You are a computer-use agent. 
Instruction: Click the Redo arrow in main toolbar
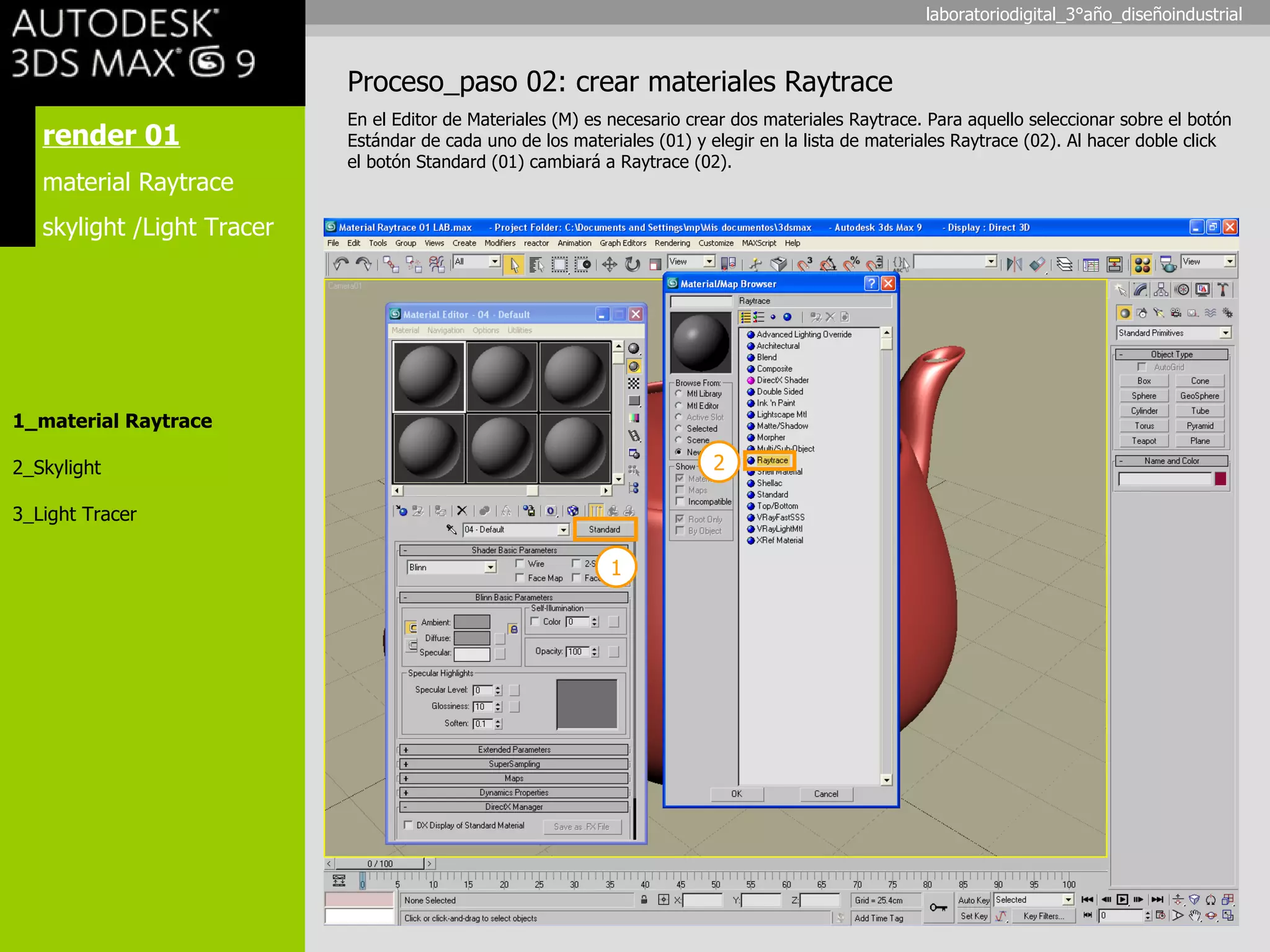[x=363, y=265]
